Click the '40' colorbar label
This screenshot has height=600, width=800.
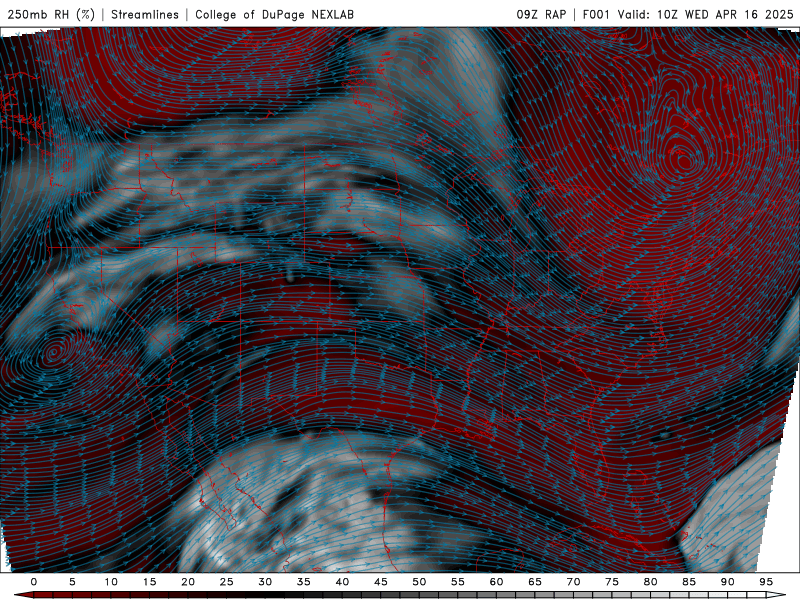[x=342, y=582]
